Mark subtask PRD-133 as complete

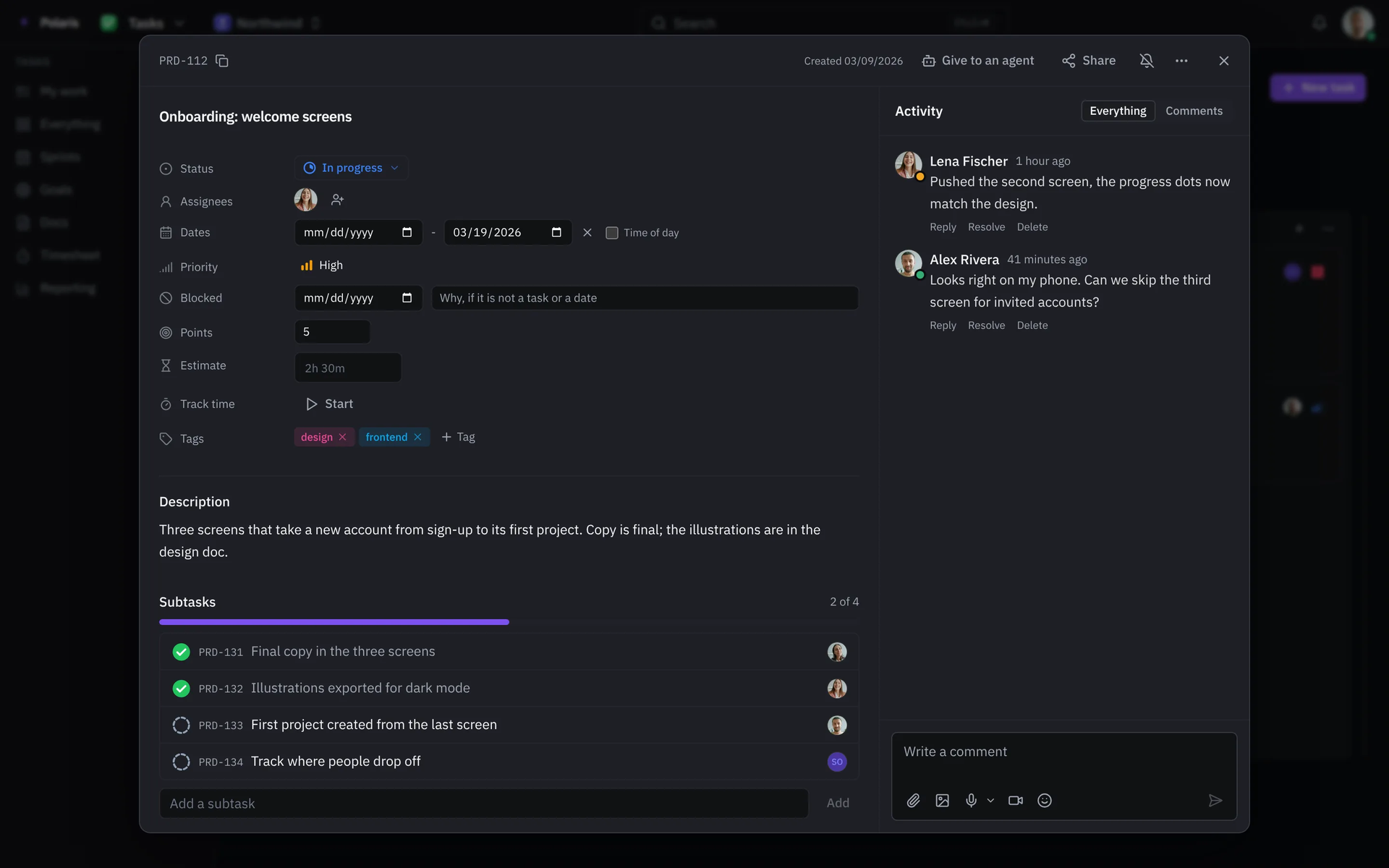coord(181,725)
